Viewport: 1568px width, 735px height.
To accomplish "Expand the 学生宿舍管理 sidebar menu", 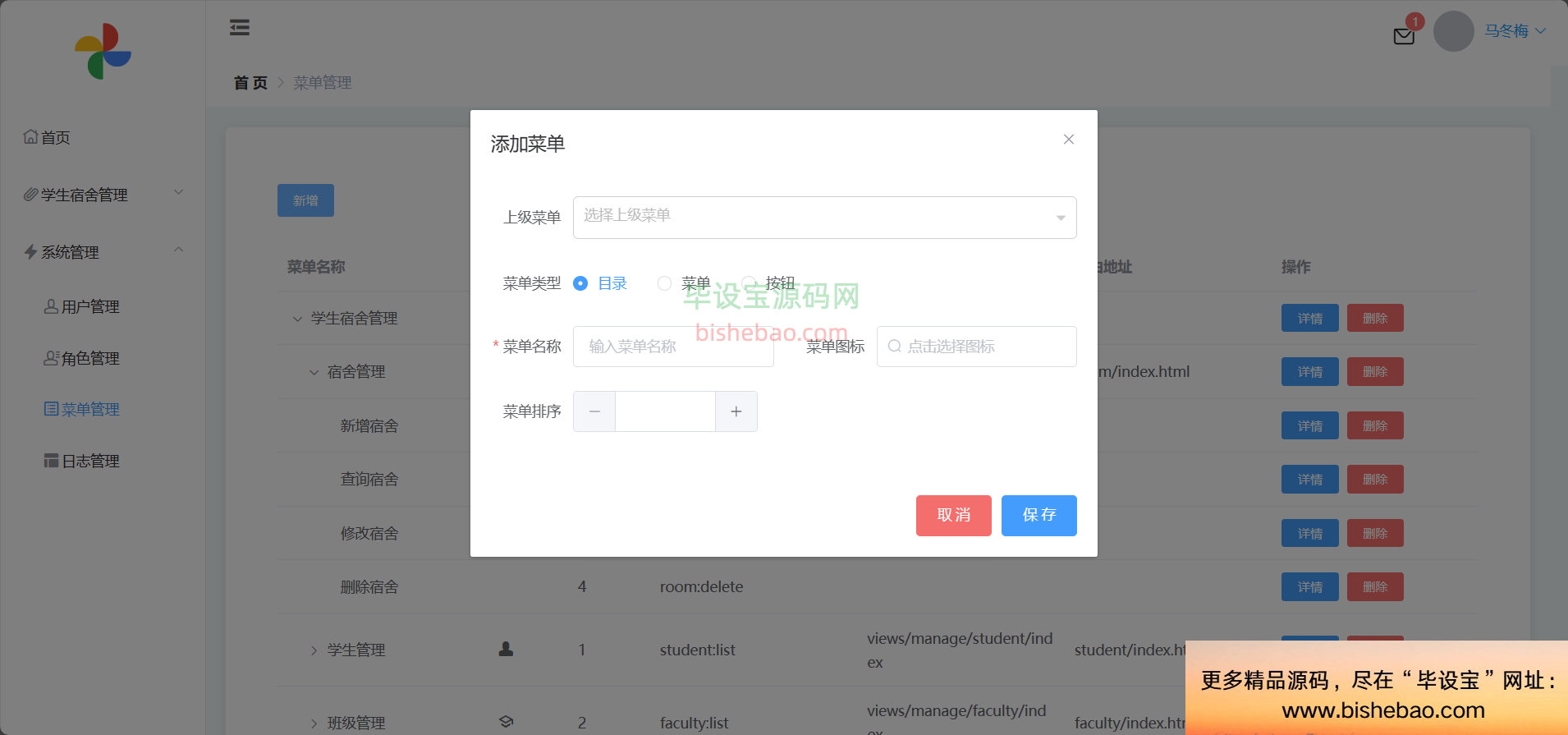I will tap(103, 195).
